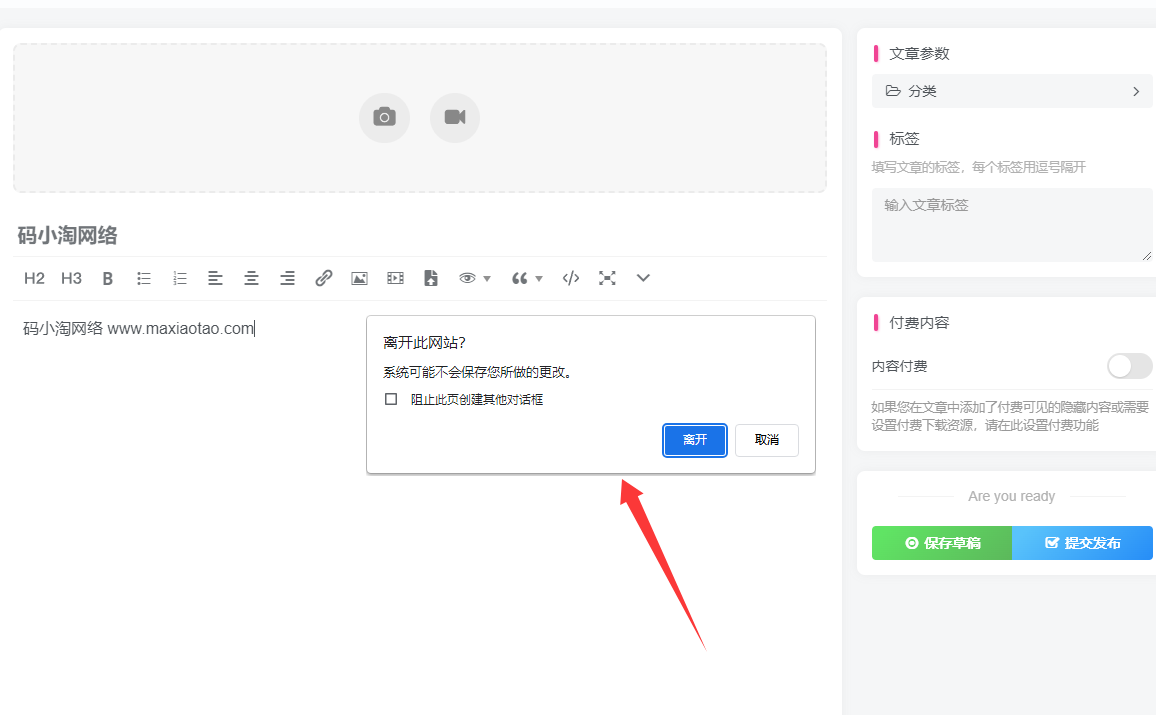Viewport: 1156px width, 715px height.
Task: Check the block additional dialogs checkbox
Action: tap(391, 399)
